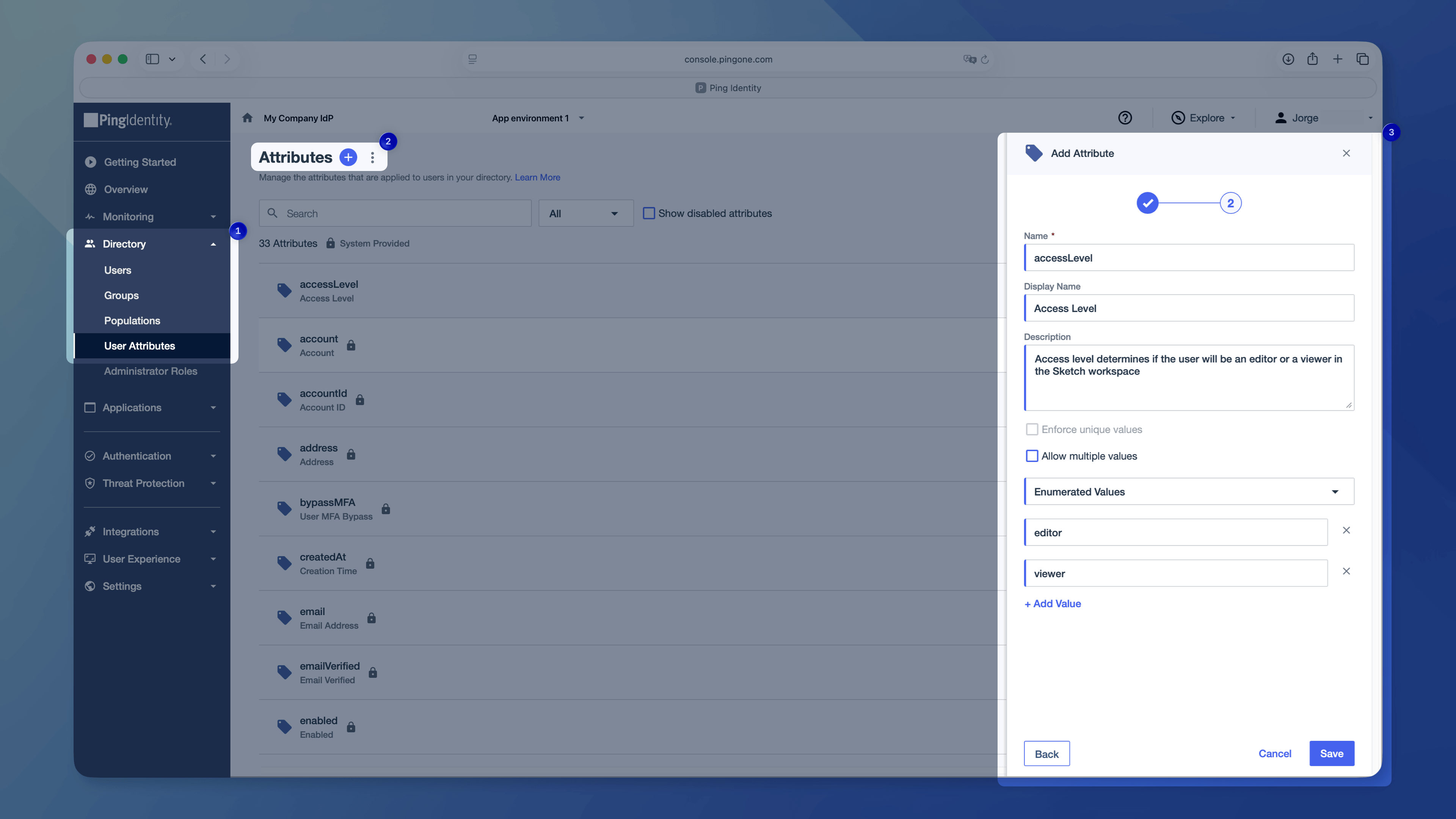Click the completed step one checkmark
Viewport: 1456px width, 819px height.
tap(1147, 203)
